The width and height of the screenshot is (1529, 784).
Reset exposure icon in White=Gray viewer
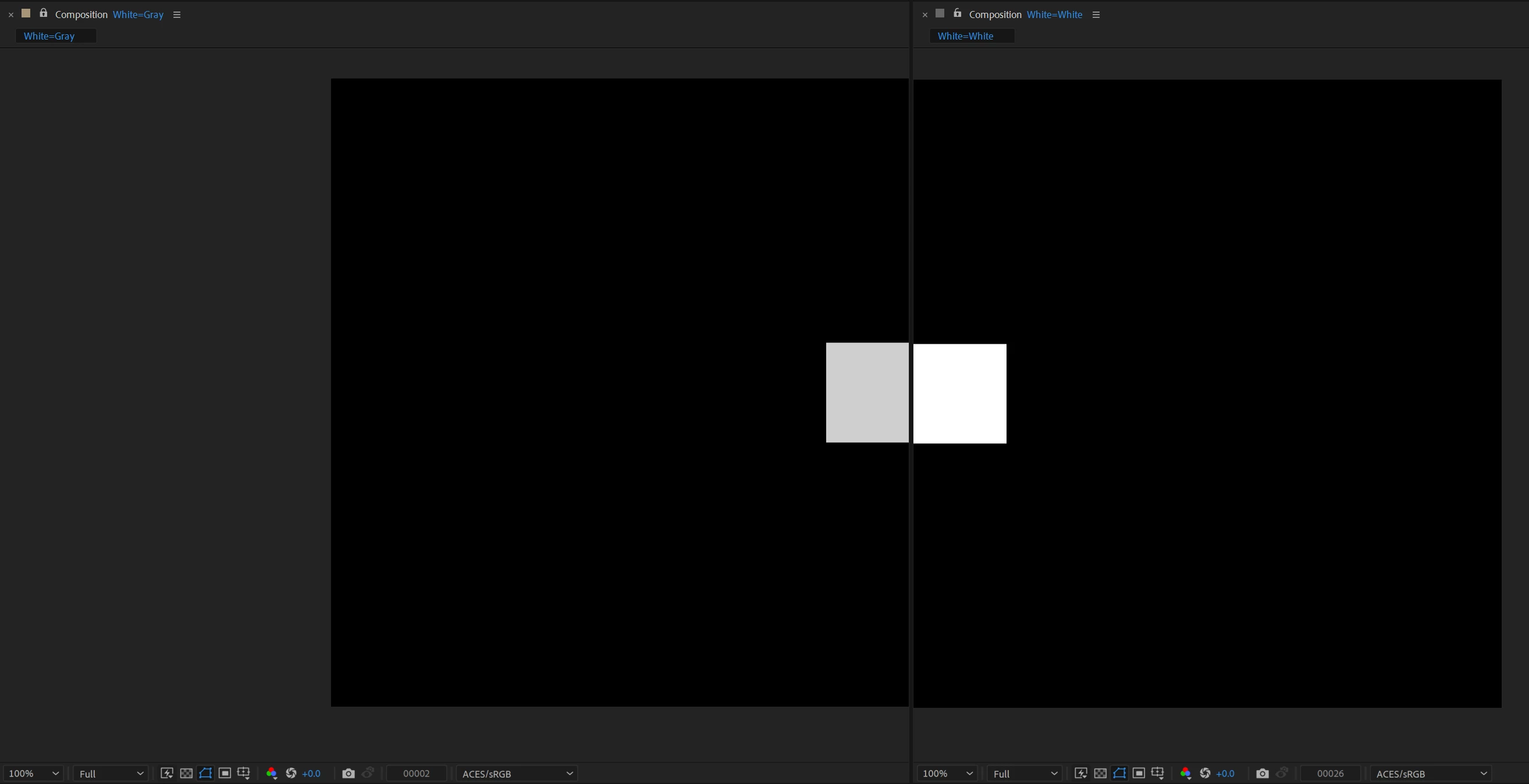[291, 774]
